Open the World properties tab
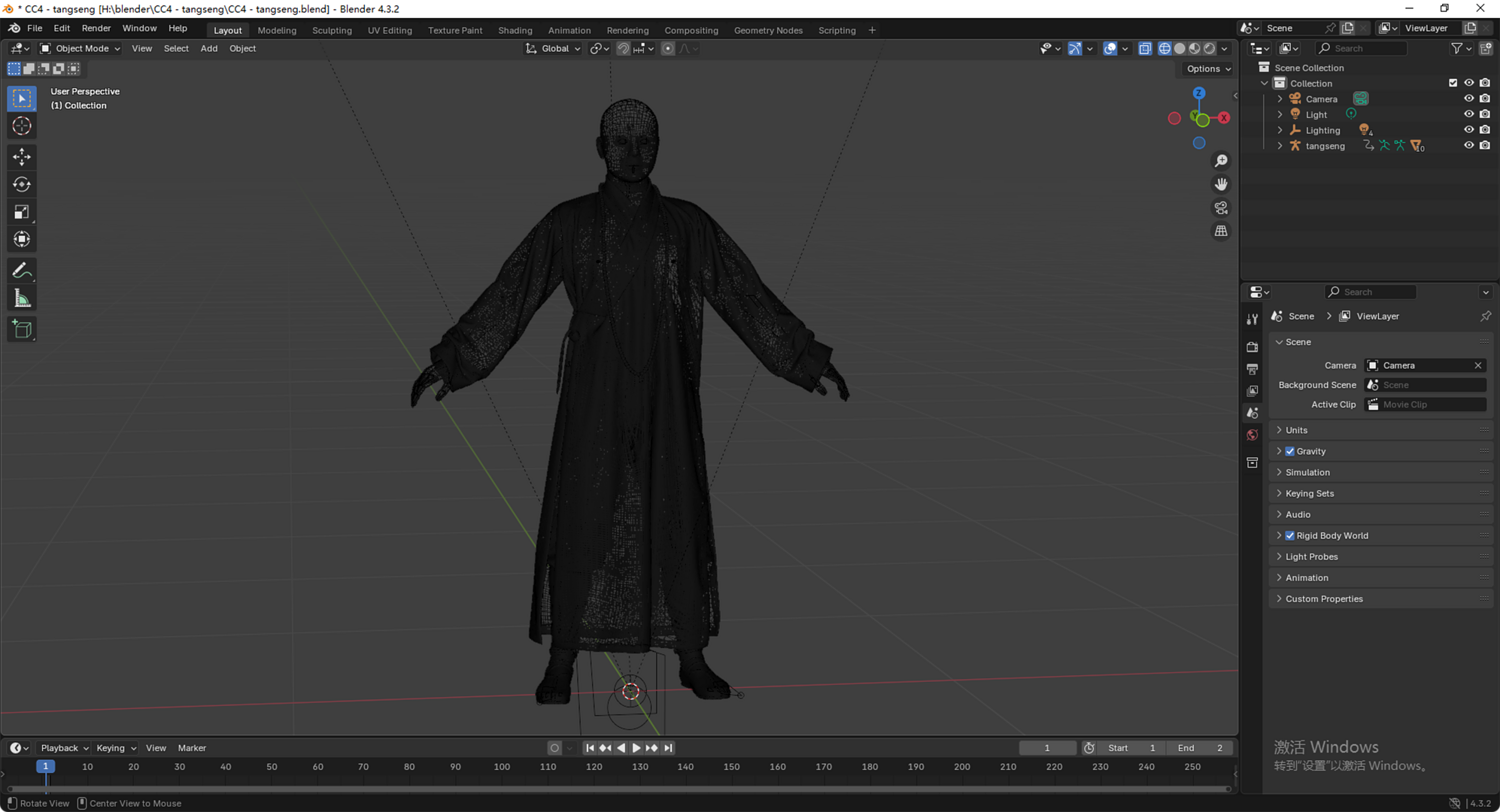Viewport: 1500px width, 812px height. point(1252,435)
